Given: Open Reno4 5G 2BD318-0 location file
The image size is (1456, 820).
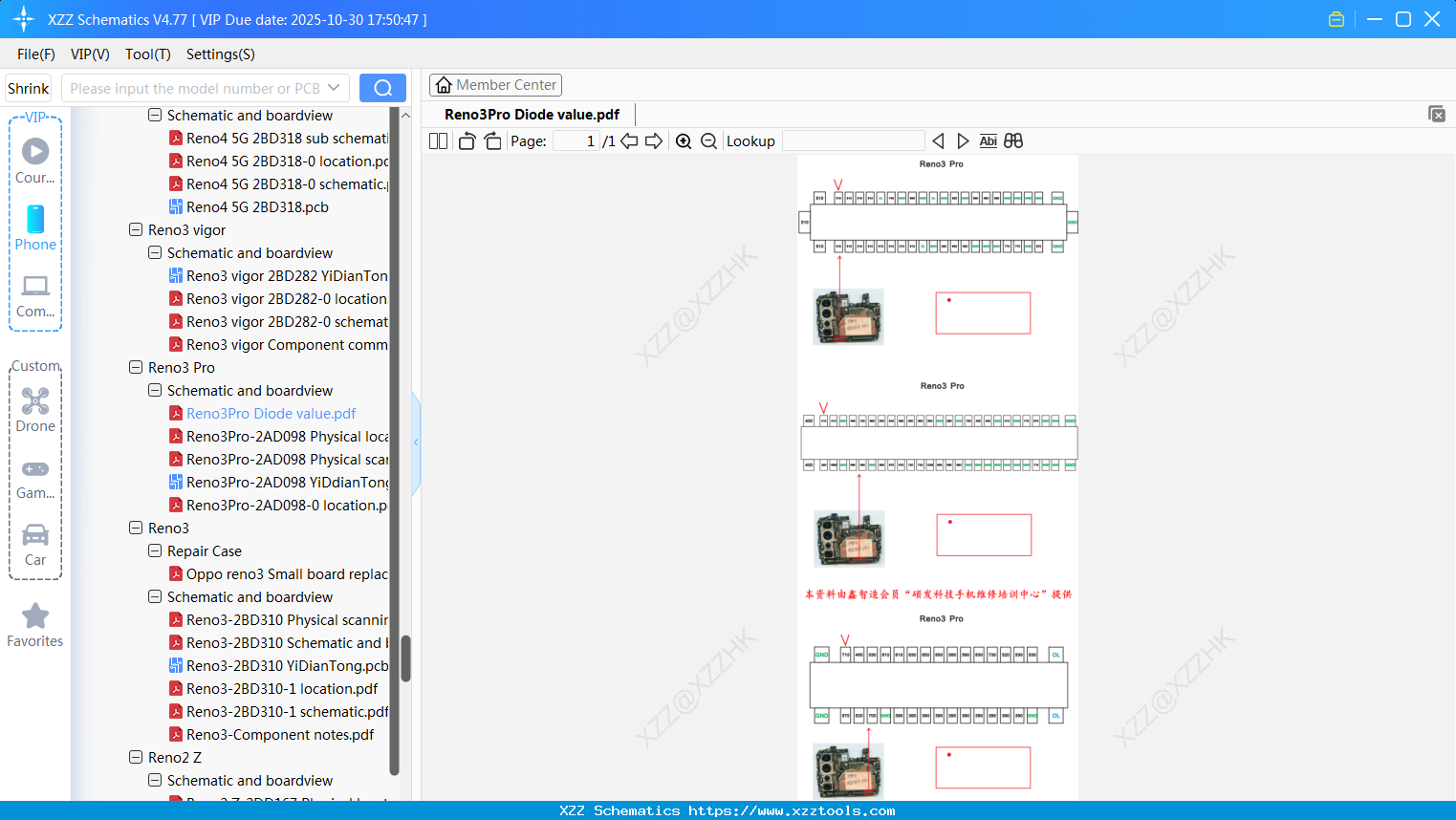Looking at the screenshot, I should tap(278, 161).
